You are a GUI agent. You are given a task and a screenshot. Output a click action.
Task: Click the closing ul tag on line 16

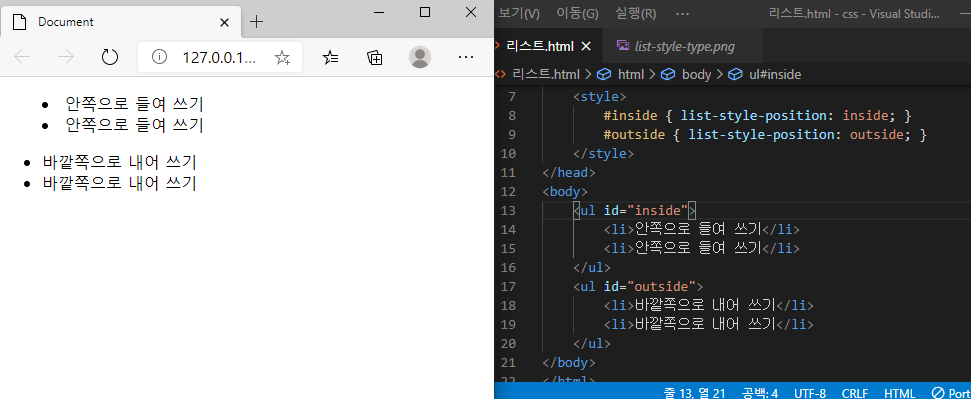[592, 268]
